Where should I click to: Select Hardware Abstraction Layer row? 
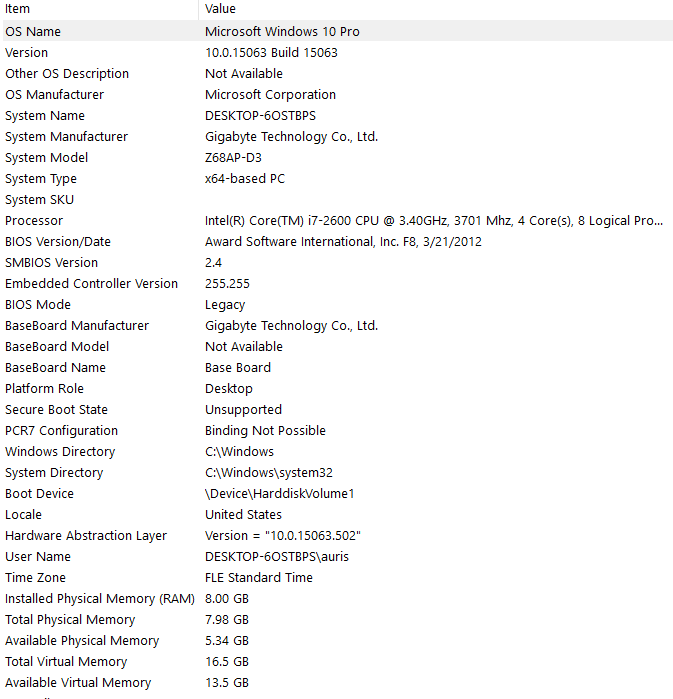click(338, 535)
